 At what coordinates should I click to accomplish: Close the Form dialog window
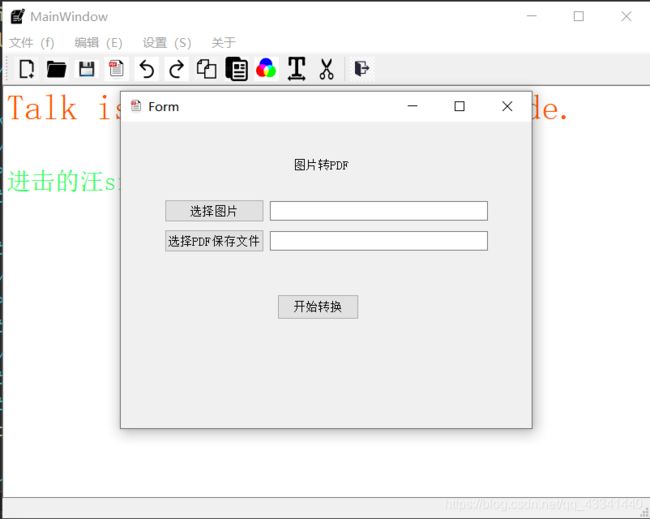507,106
